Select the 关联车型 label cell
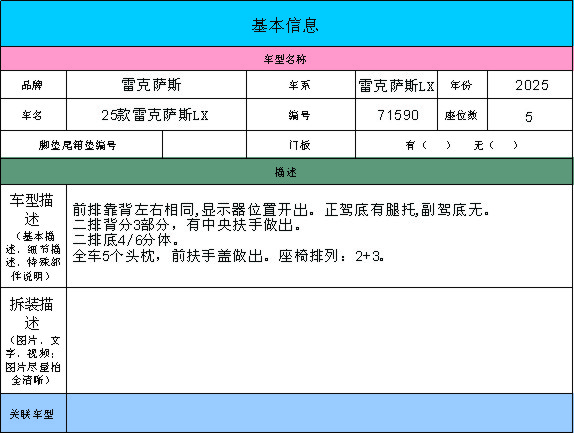 click(33, 413)
